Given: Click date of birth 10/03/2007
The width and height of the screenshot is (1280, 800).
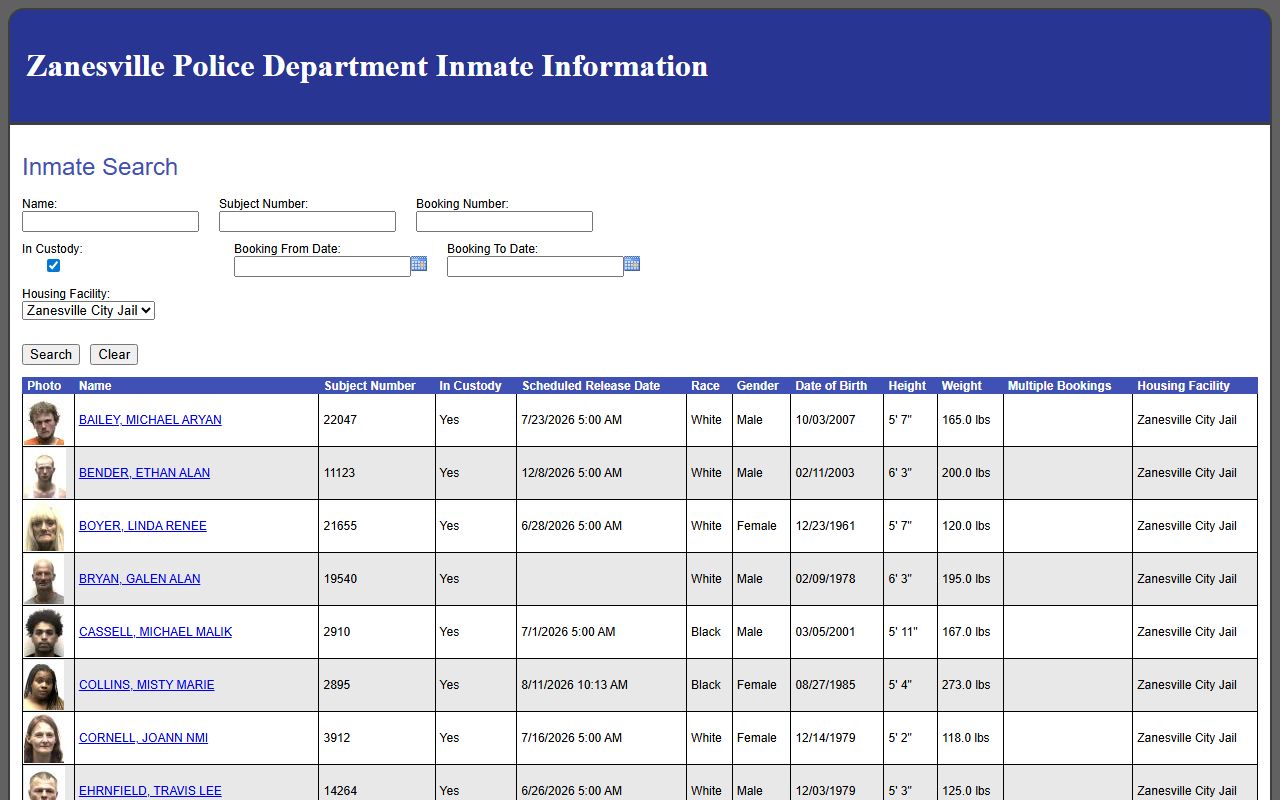Looking at the screenshot, I should 825,420.
